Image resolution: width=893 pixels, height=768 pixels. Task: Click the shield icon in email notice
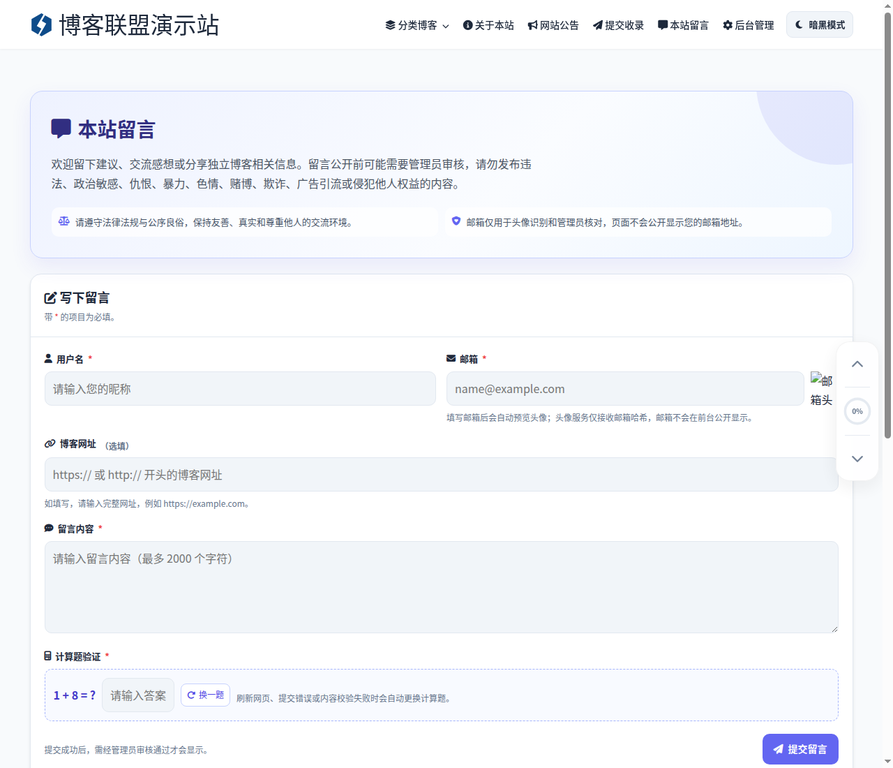[x=456, y=221]
